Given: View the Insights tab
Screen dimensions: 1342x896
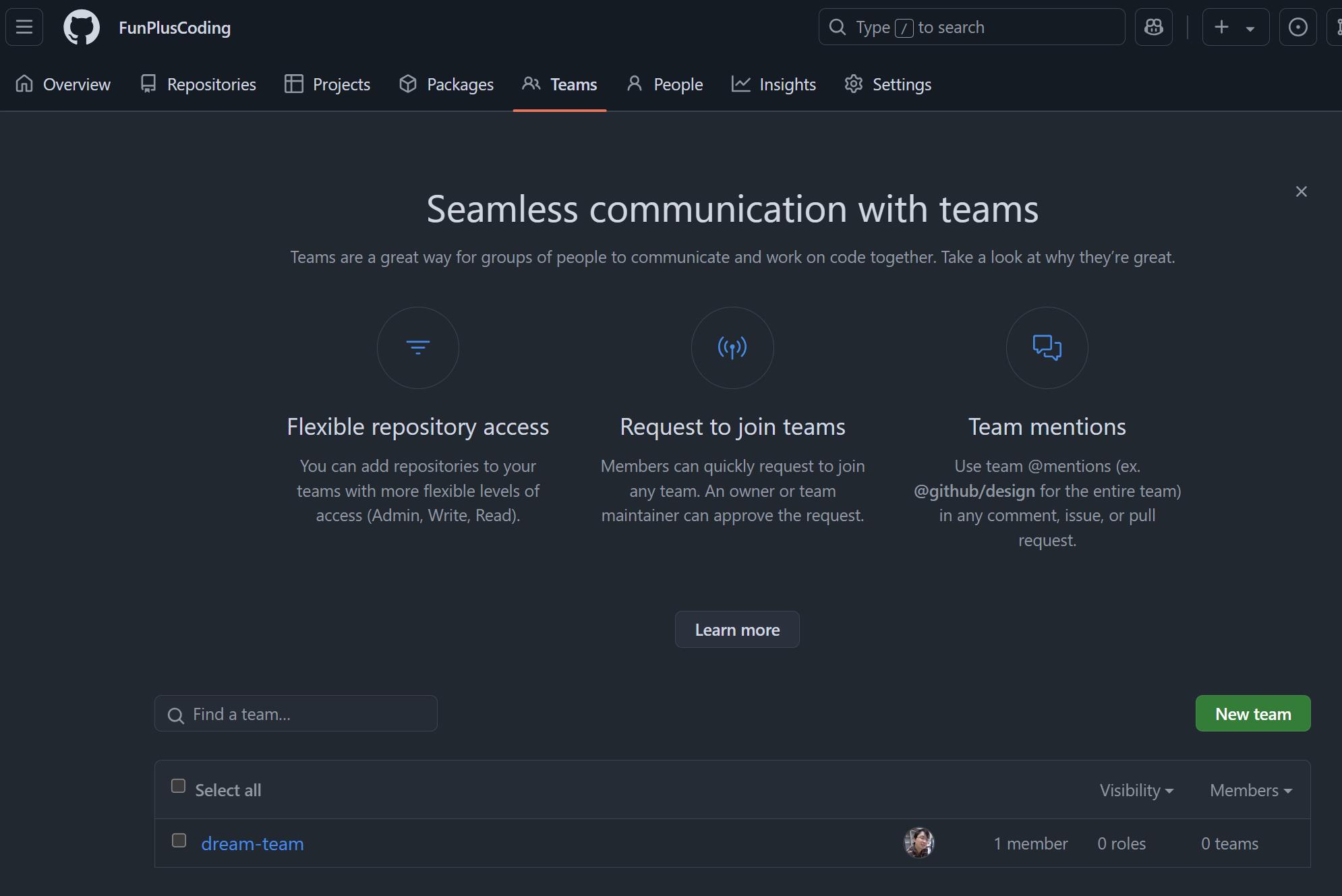Looking at the screenshot, I should point(774,84).
